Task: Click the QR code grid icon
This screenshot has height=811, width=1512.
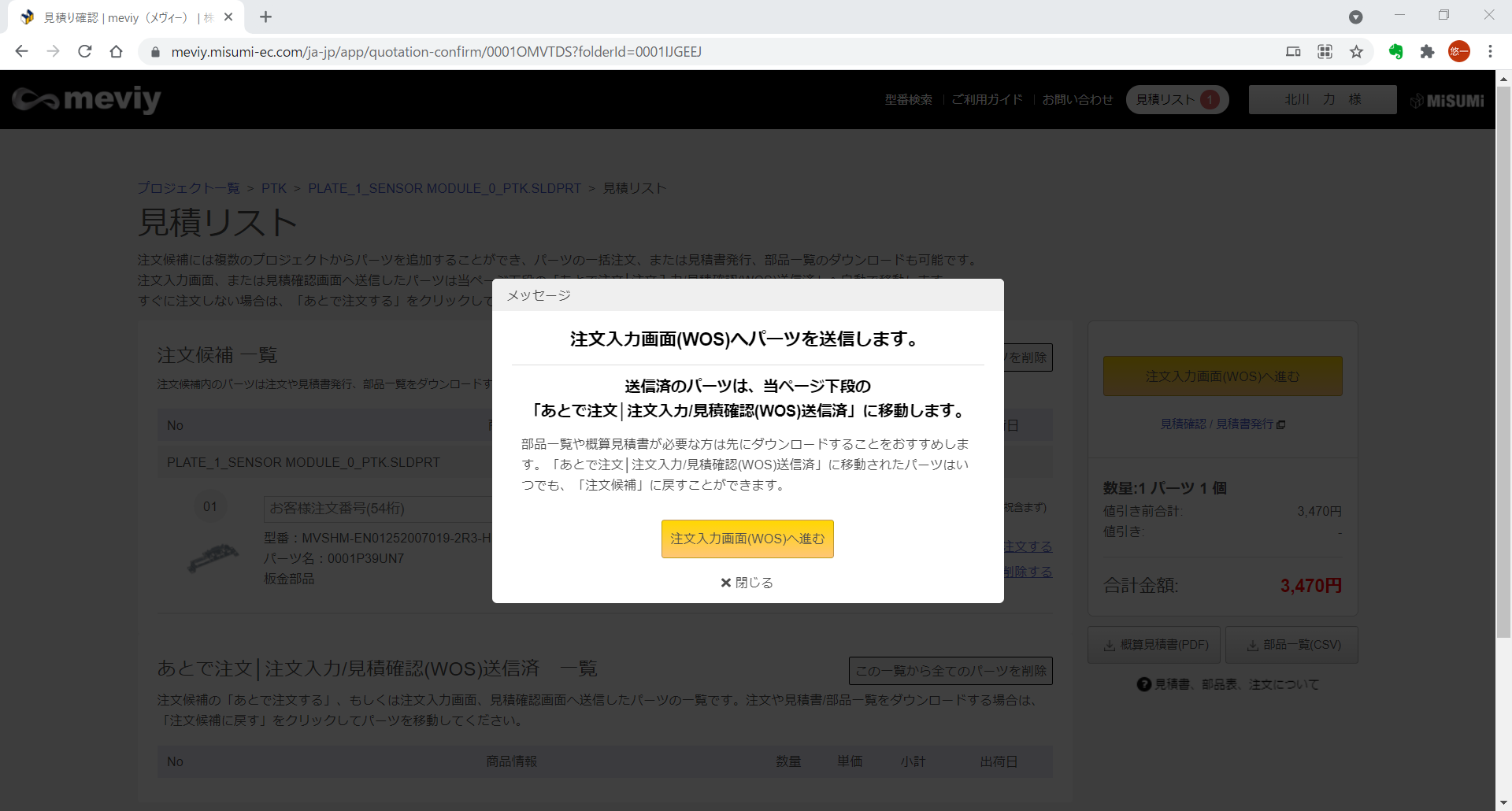Action: pos(1325,52)
